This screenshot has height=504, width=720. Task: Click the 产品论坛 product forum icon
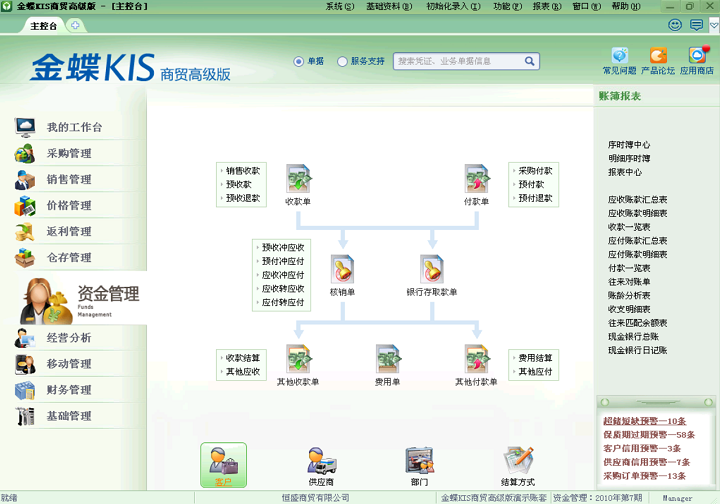pyautogui.click(x=658, y=57)
